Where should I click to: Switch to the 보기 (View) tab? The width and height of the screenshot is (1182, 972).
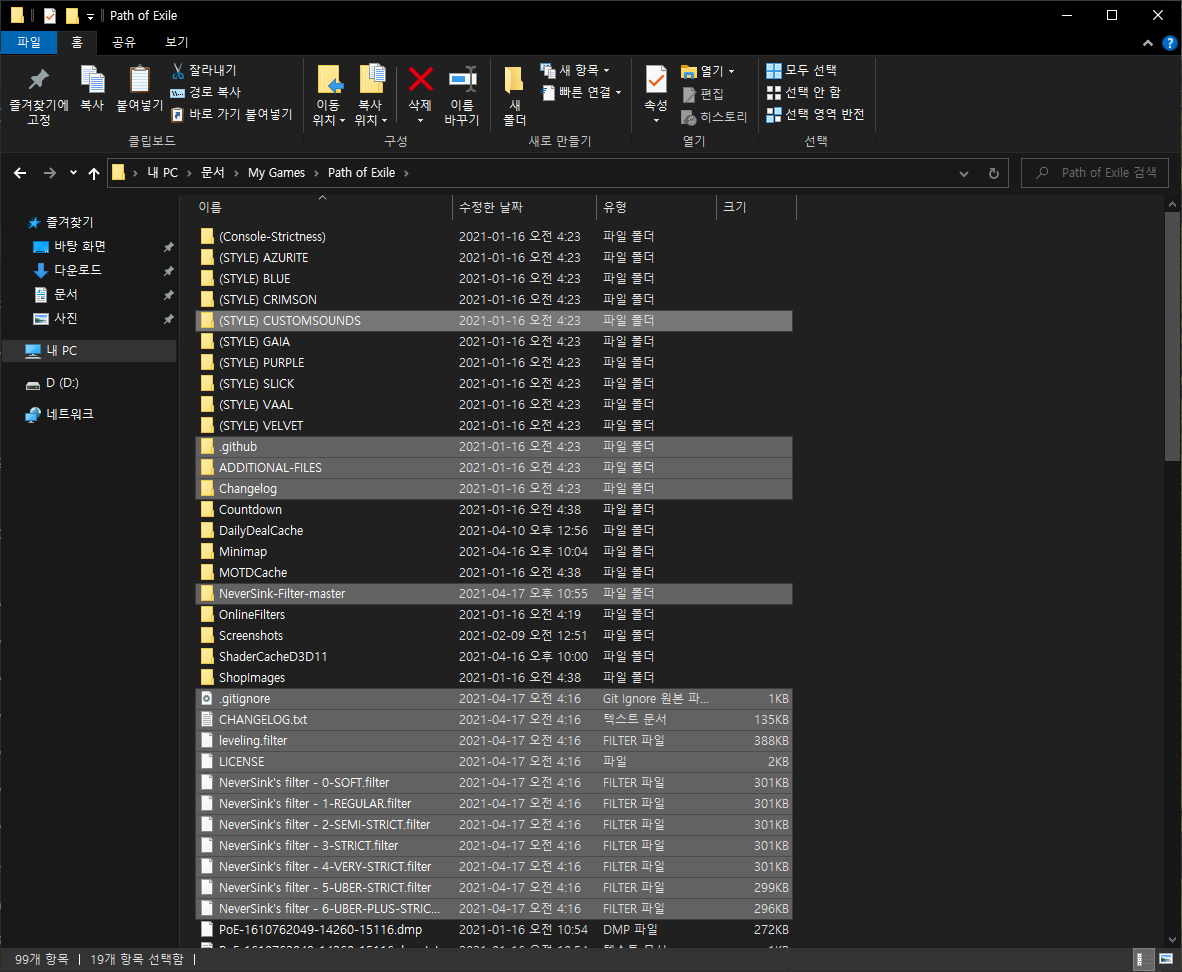pos(176,42)
